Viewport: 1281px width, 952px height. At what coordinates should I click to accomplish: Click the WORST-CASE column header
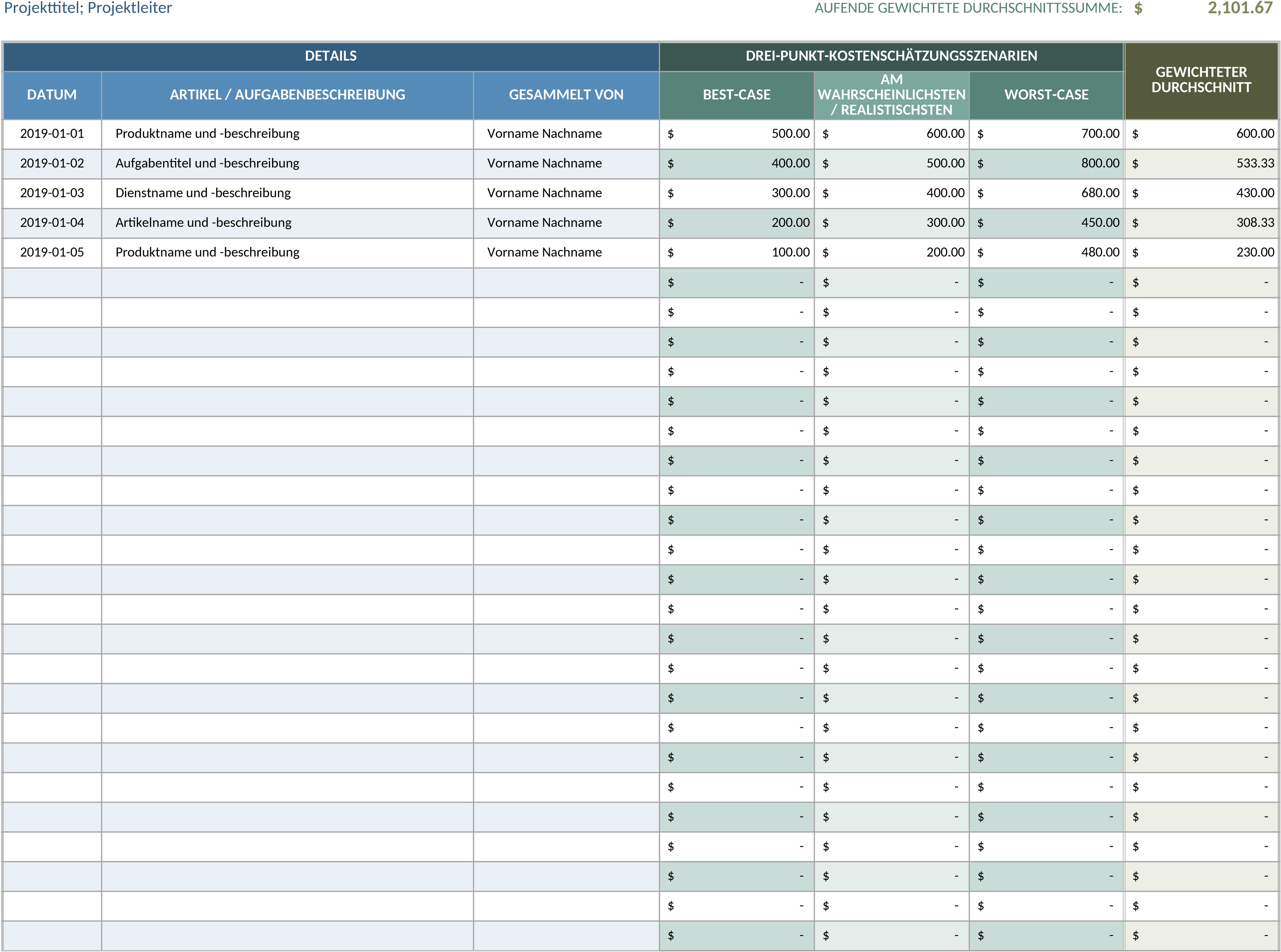(x=1047, y=95)
